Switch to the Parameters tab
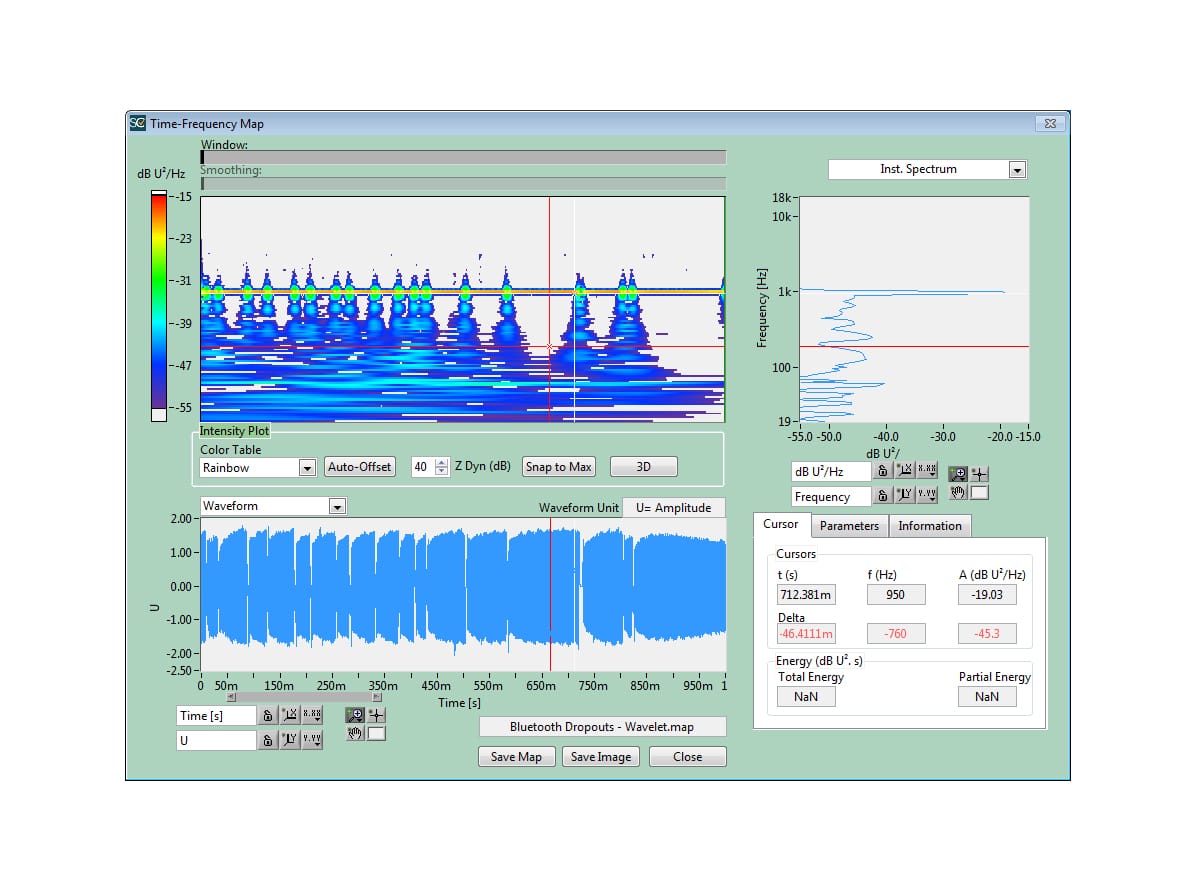The width and height of the screenshot is (1200, 896). point(849,526)
